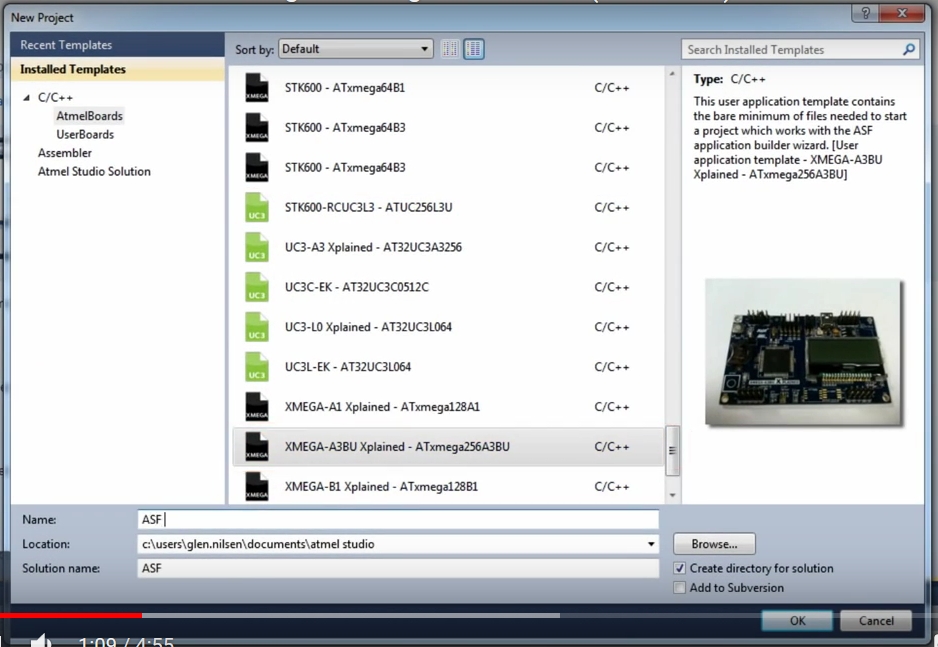Enable Add to Subversion checkbox
Viewport: 938px width, 647px height.
pos(679,588)
